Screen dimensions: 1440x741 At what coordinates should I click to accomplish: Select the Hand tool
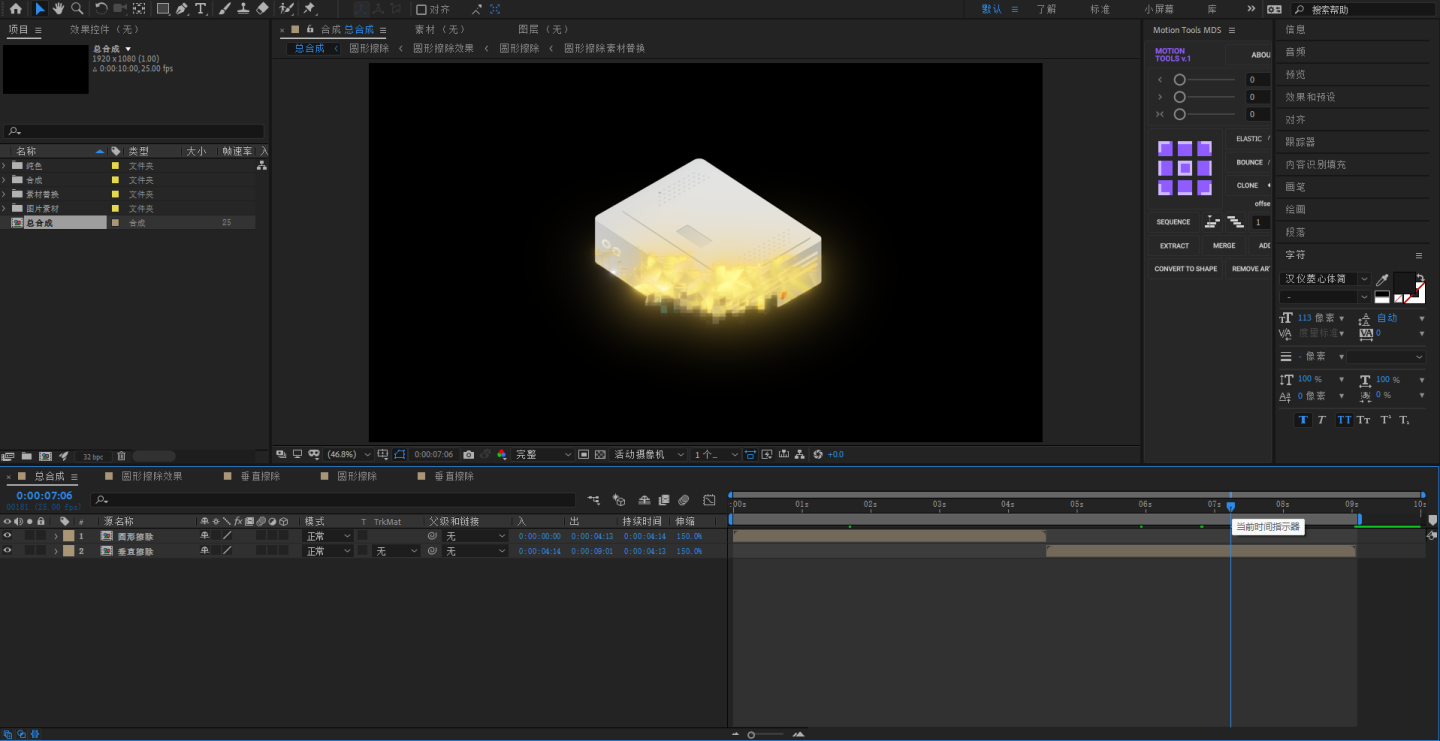(x=59, y=8)
